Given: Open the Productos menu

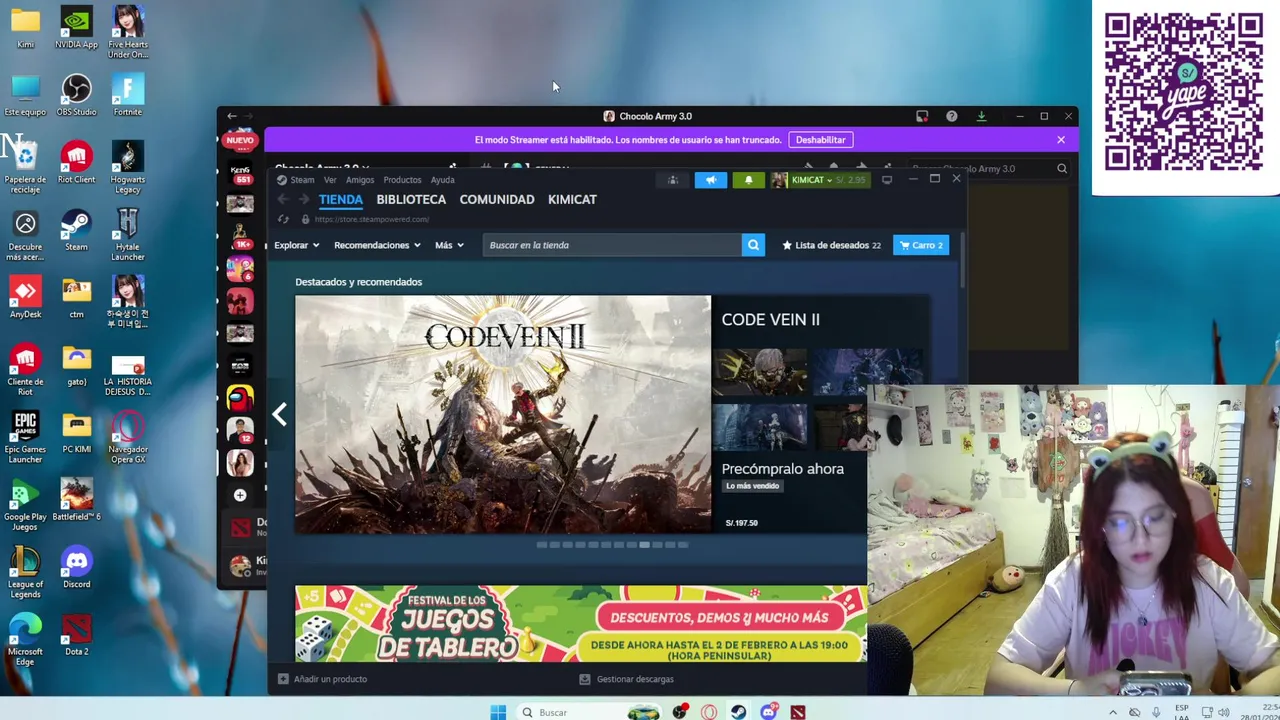Looking at the screenshot, I should [402, 180].
